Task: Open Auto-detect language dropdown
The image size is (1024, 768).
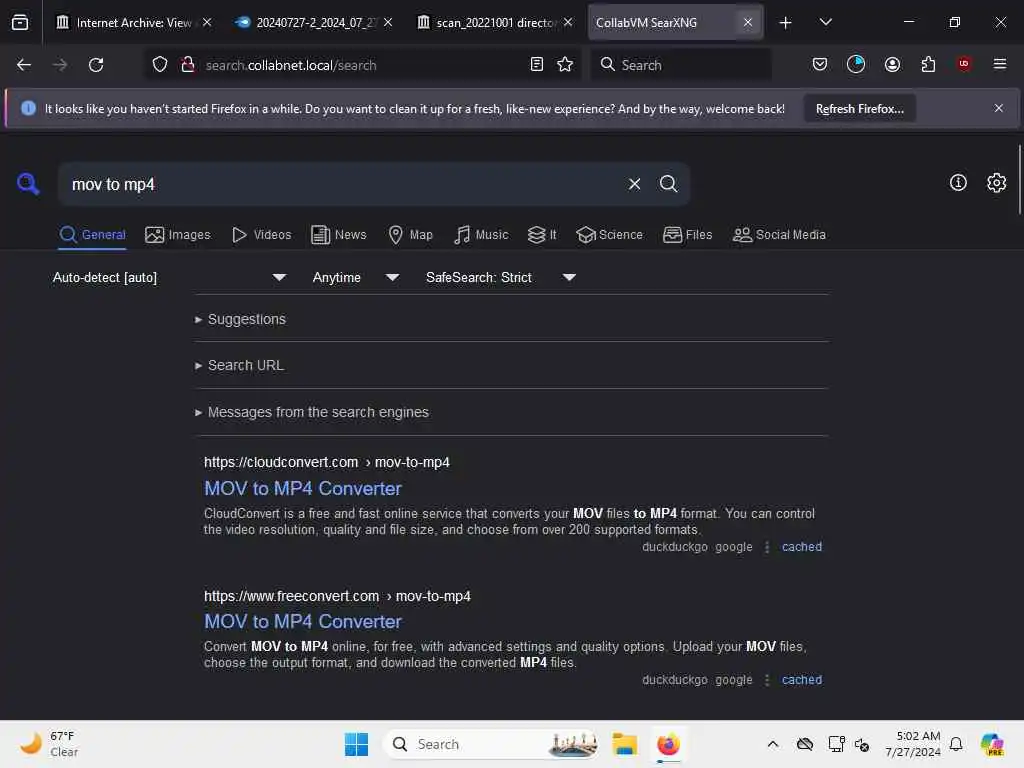Action: (169, 278)
